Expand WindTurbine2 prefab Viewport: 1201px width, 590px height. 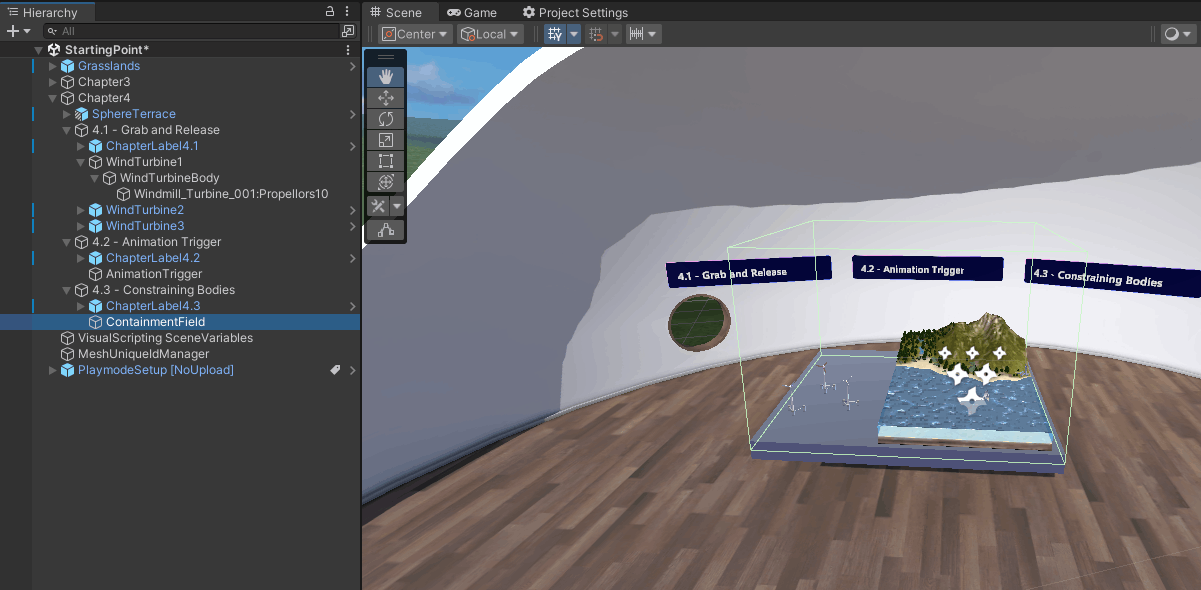tap(81, 210)
